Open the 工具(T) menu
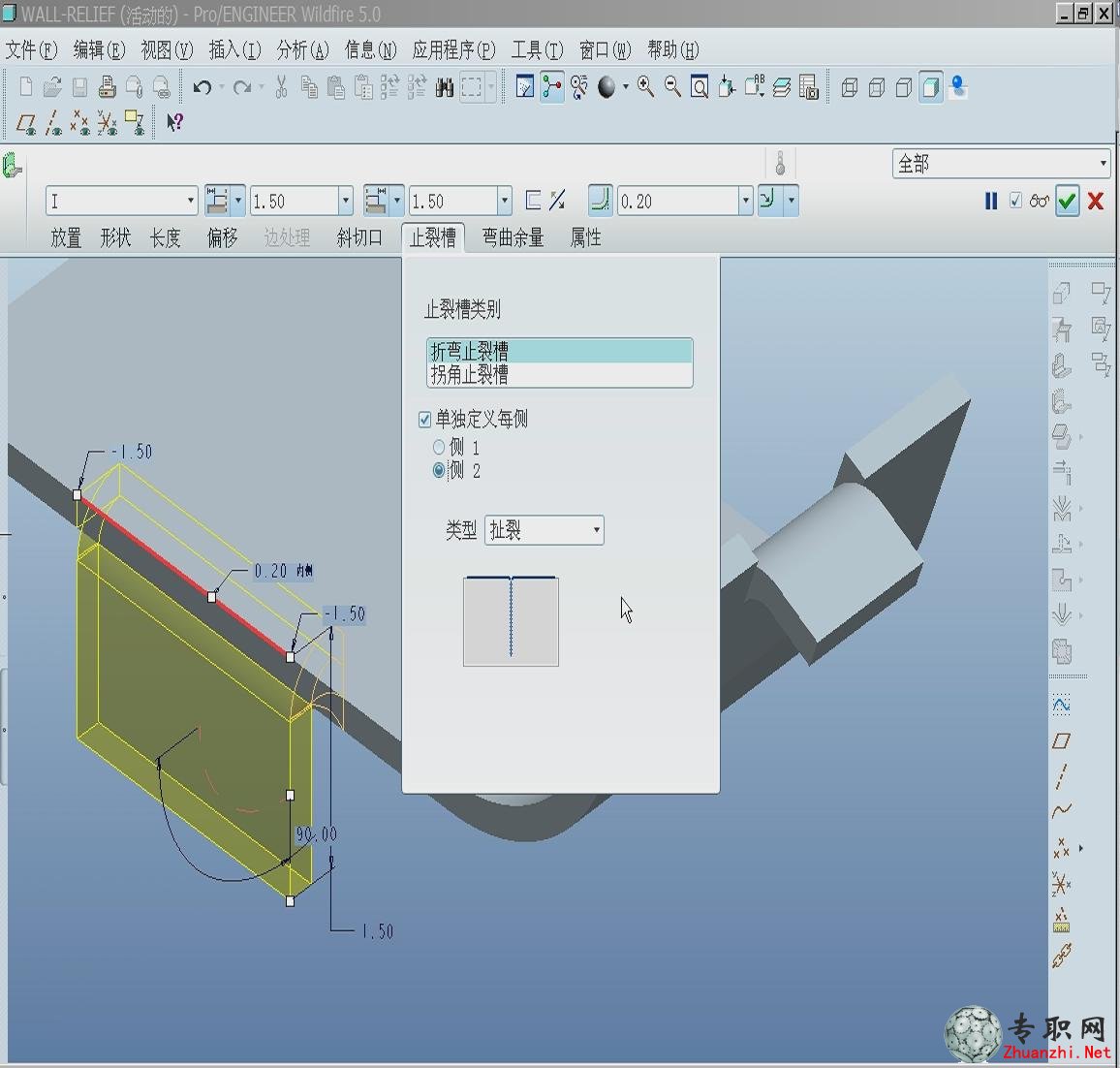The image size is (1120, 1068). (537, 50)
